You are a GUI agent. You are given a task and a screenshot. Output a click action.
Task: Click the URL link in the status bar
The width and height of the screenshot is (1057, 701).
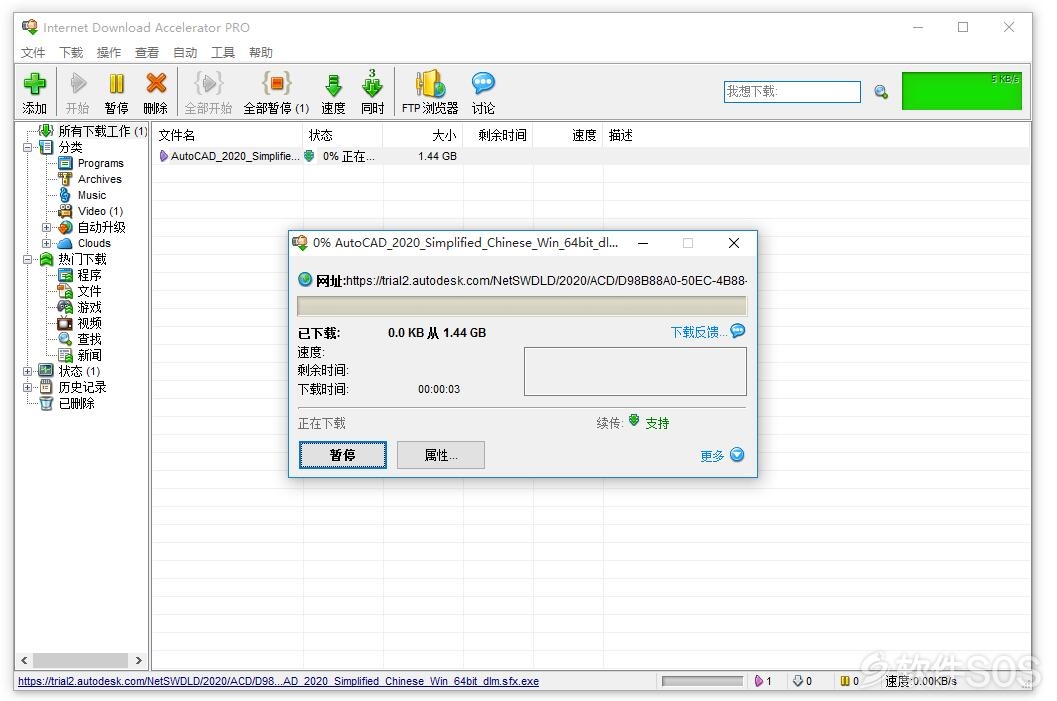(278, 681)
